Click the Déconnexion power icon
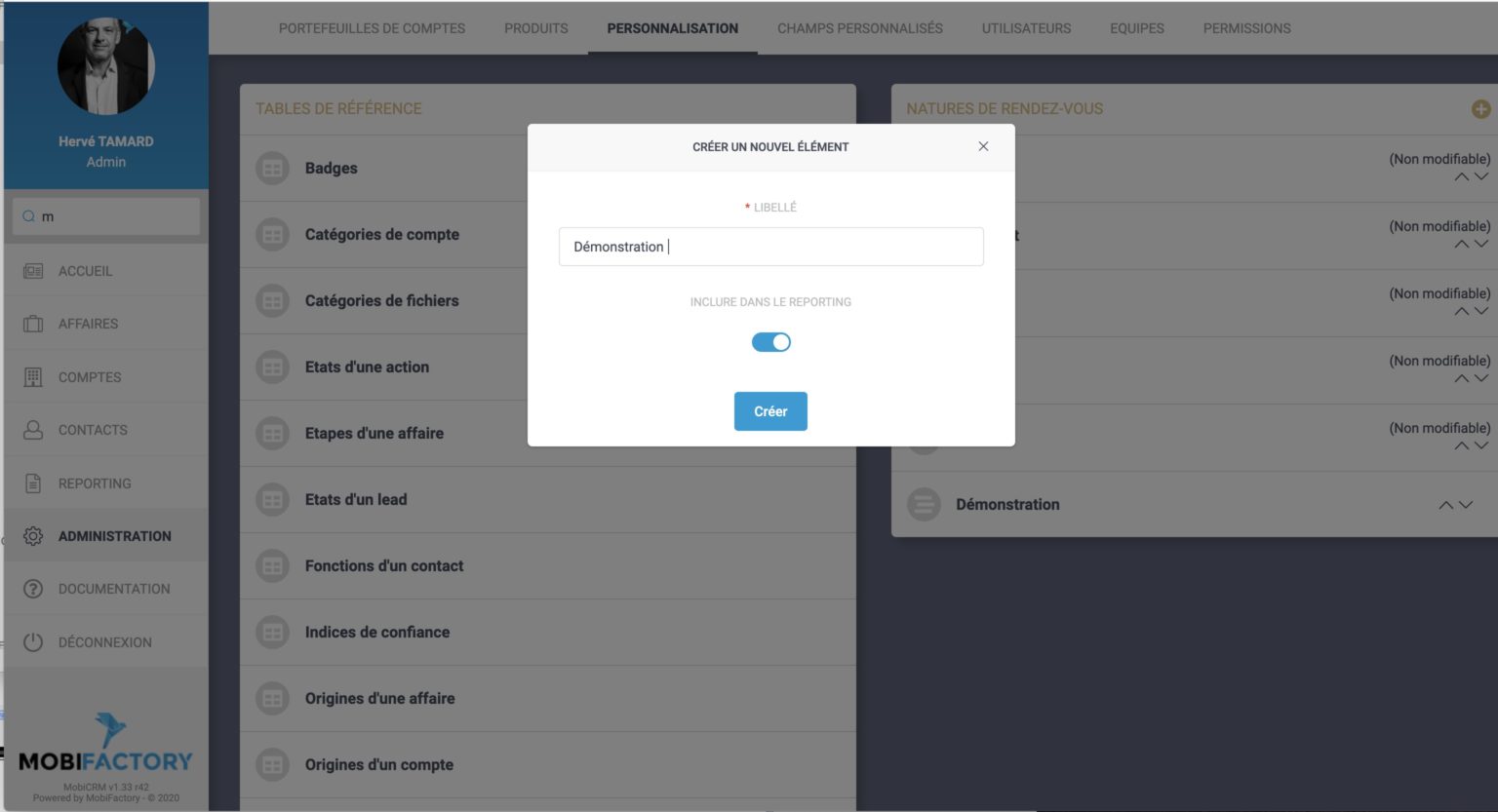The height and width of the screenshot is (812, 1498). click(32, 641)
